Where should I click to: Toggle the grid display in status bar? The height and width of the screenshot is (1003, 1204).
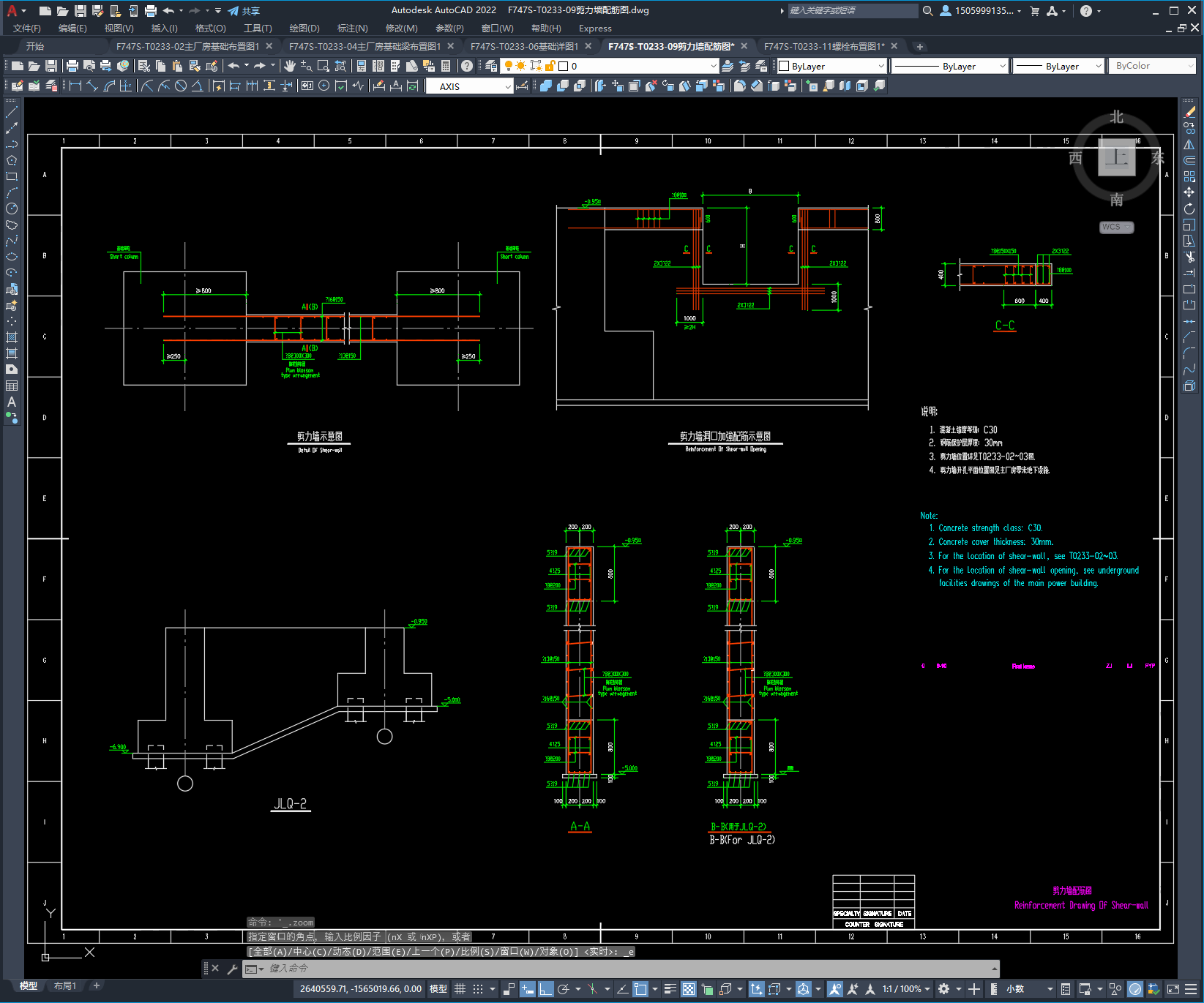pyautogui.click(x=460, y=989)
